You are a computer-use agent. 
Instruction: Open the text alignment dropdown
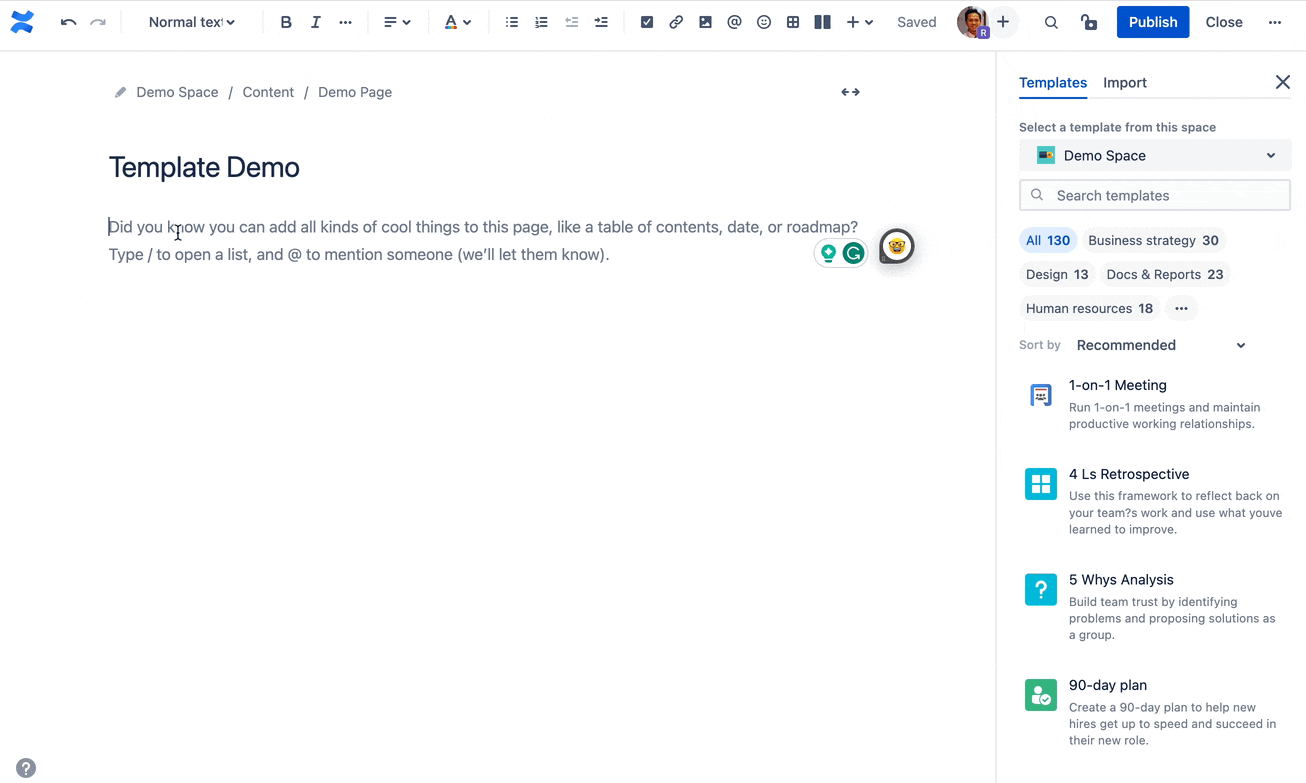click(397, 22)
